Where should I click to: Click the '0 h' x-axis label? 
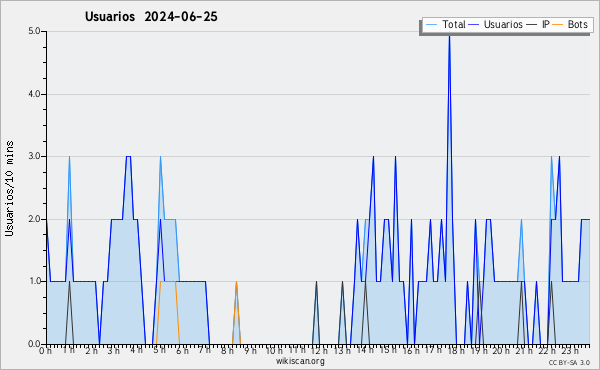[46, 351]
